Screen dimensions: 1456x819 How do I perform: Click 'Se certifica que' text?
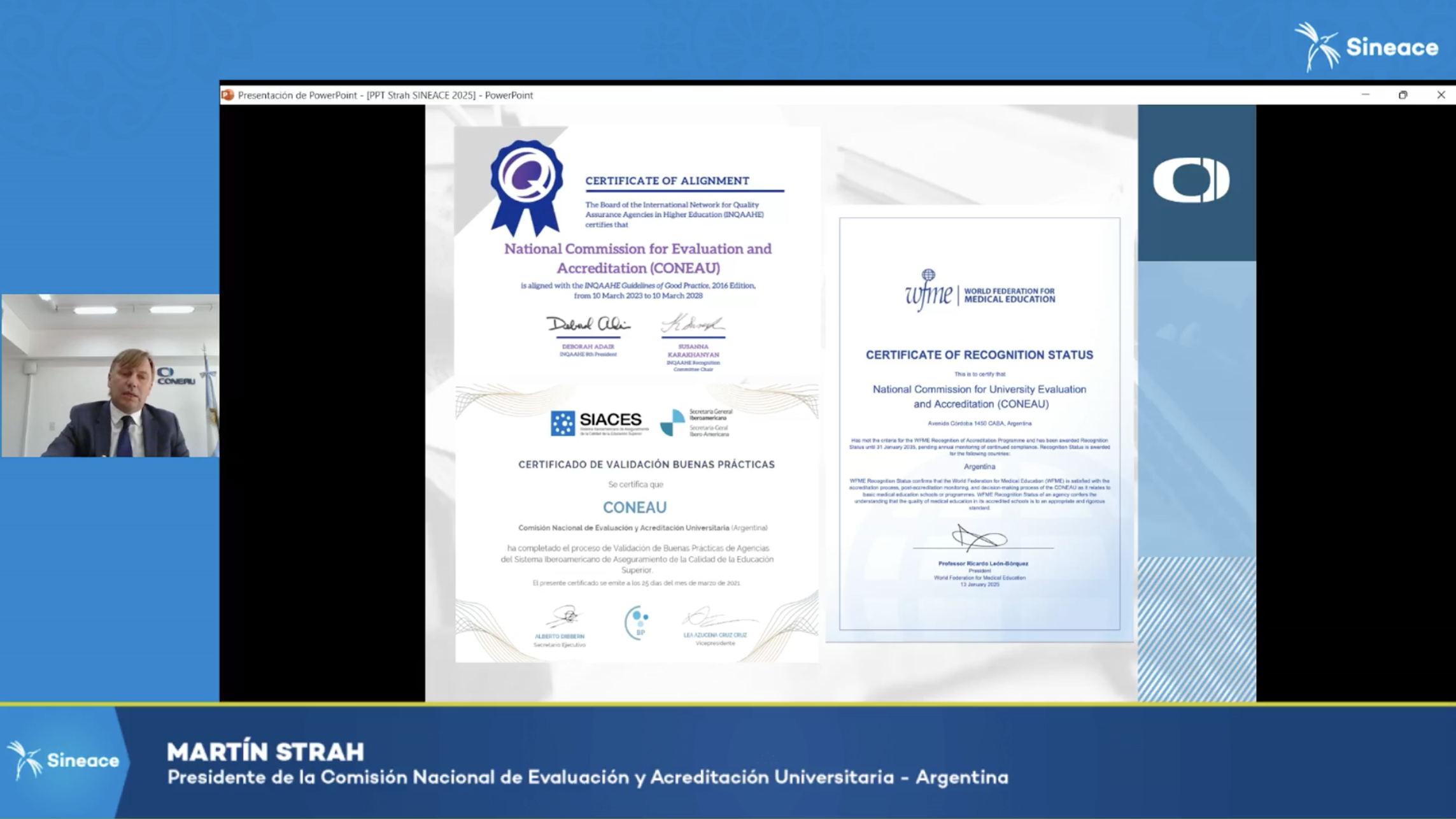[635, 485]
